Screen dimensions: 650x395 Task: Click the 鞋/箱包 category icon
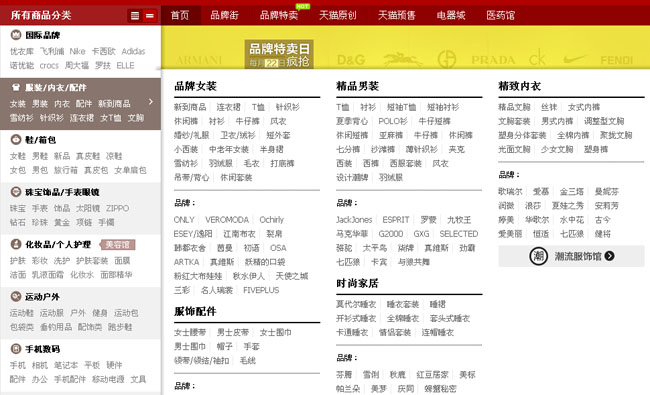coord(16,140)
